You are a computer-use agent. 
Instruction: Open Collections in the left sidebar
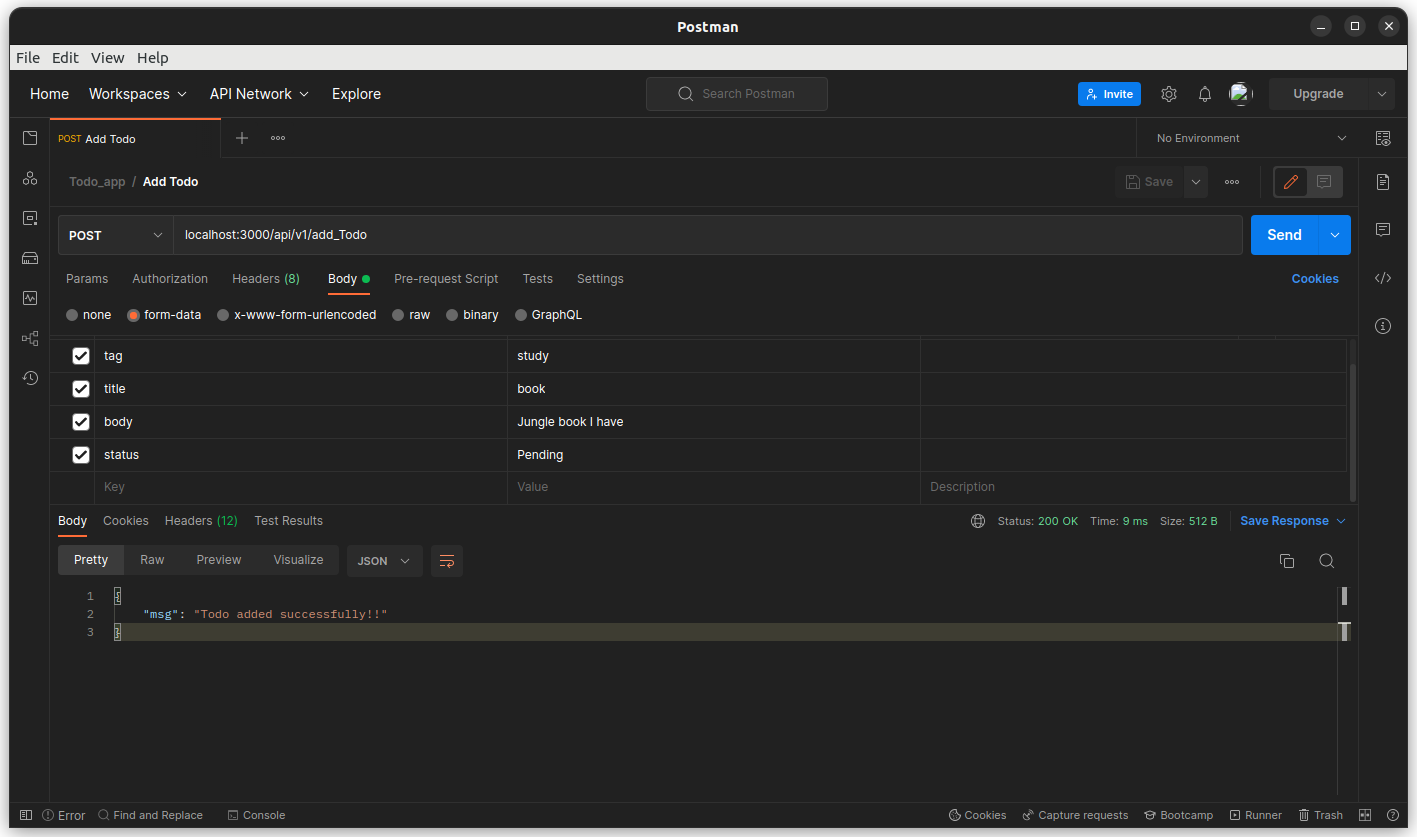30,138
